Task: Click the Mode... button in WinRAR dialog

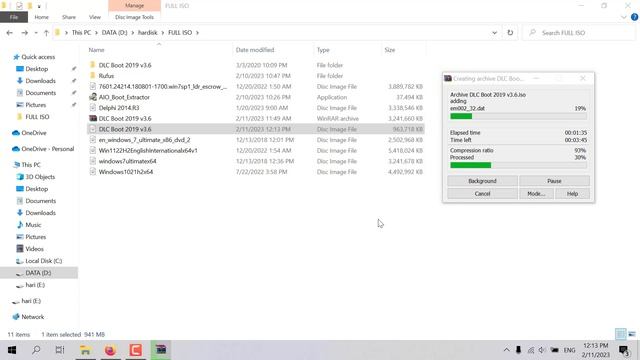Action: (x=536, y=193)
